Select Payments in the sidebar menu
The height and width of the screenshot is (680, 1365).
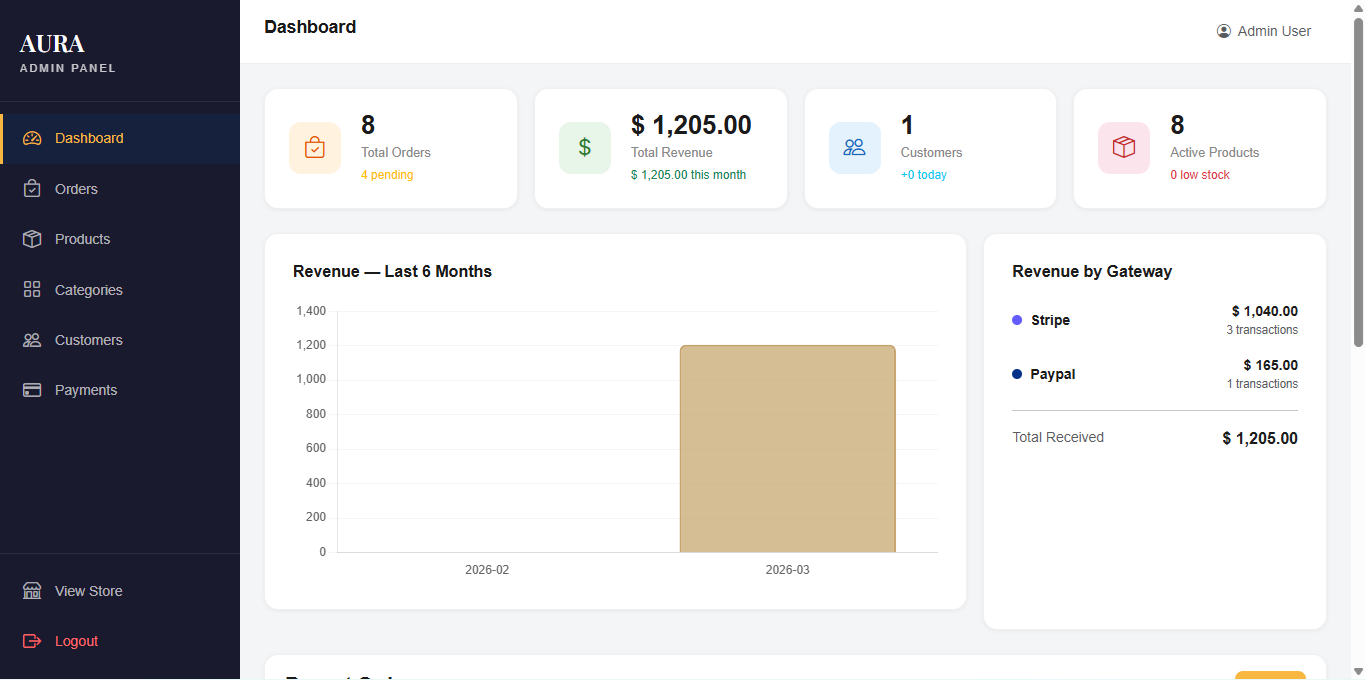(x=86, y=390)
